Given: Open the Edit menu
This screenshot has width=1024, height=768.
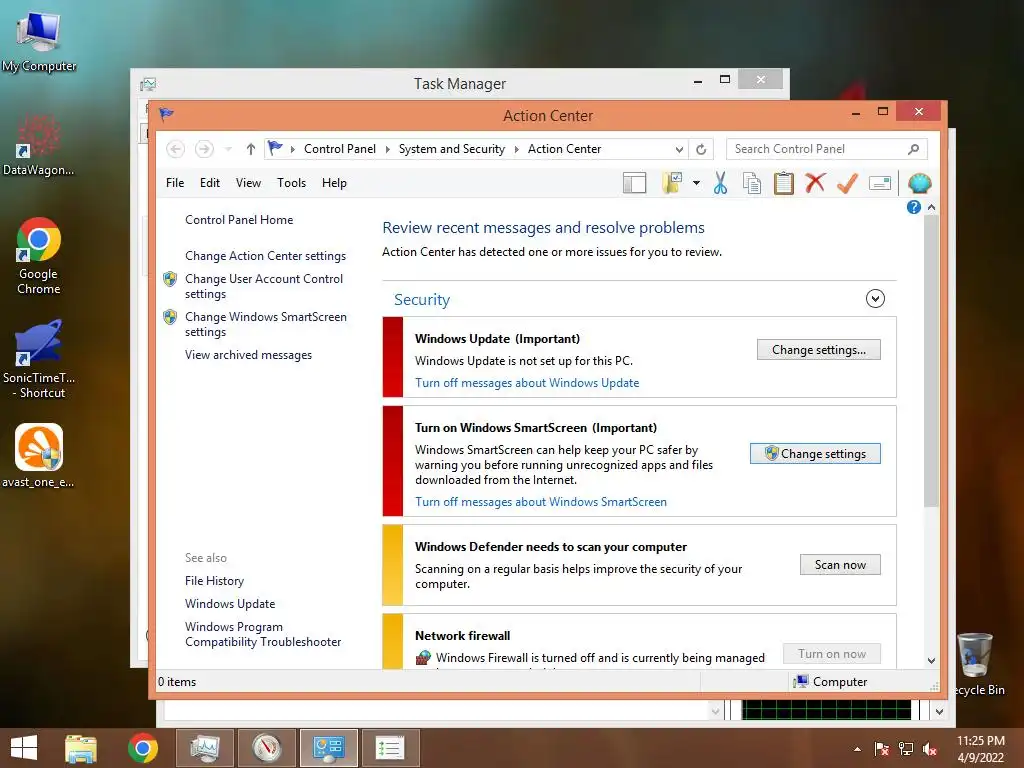Looking at the screenshot, I should tap(210, 183).
